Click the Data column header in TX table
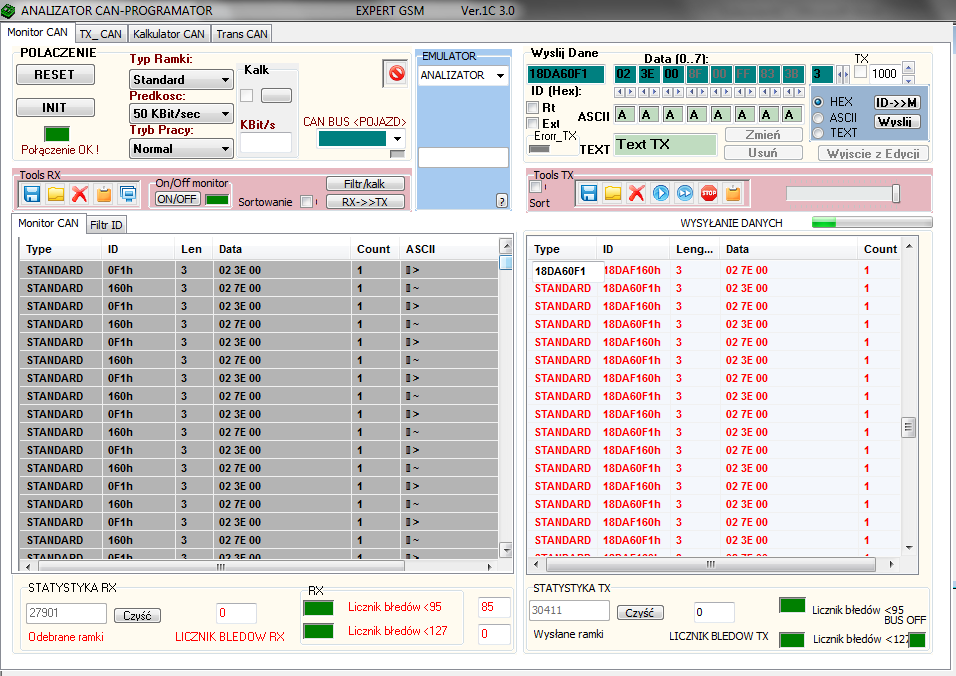 pyautogui.click(x=788, y=249)
